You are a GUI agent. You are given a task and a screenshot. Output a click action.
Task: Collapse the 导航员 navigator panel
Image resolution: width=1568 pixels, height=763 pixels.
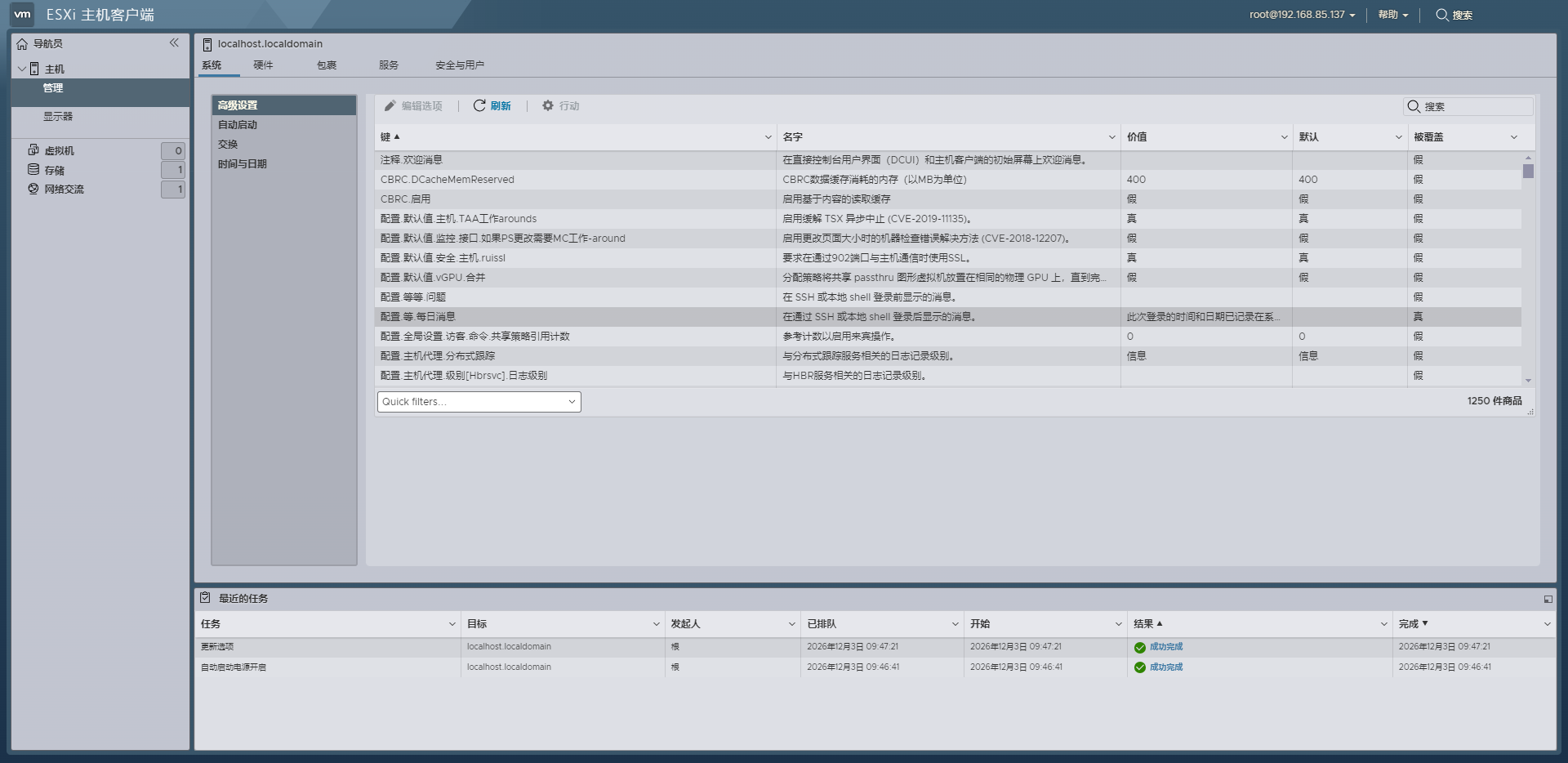pyautogui.click(x=174, y=43)
